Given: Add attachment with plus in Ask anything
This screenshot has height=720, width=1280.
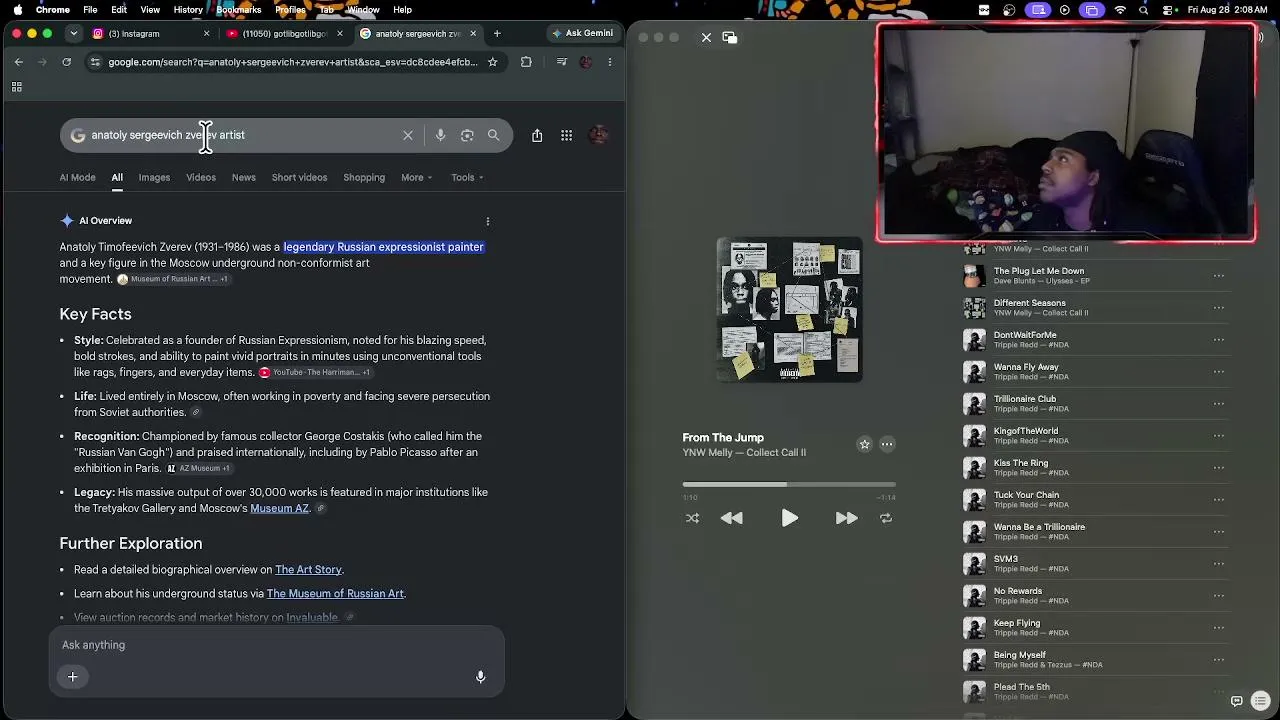Looking at the screenshot, I should tap(72, 677).
